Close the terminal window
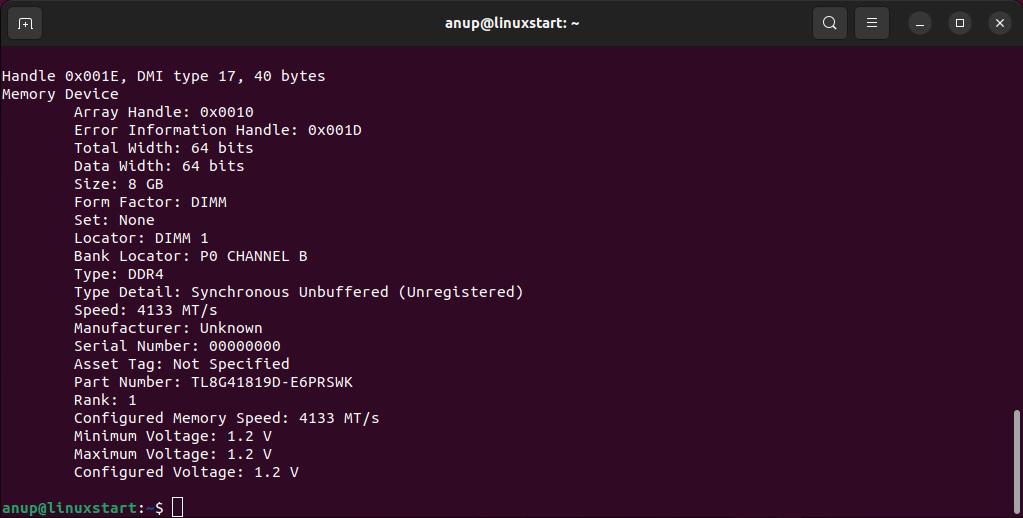 1000,23
